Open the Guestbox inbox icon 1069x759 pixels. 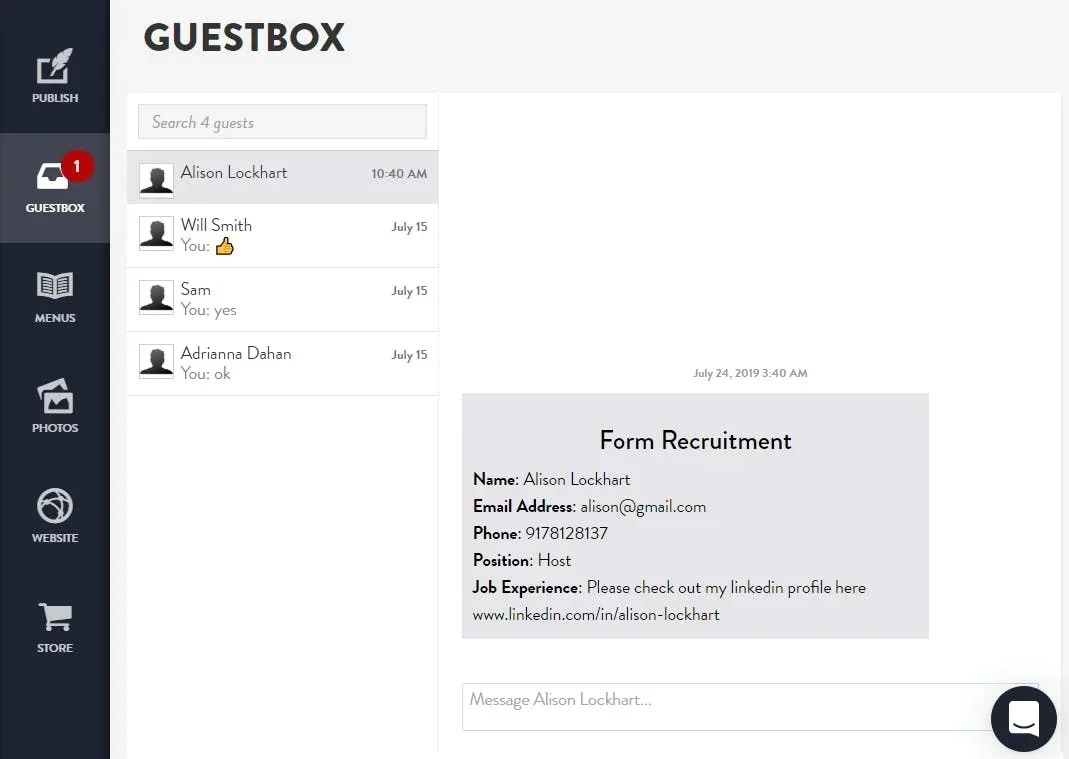pyautogui.click(x=52, y=176)
